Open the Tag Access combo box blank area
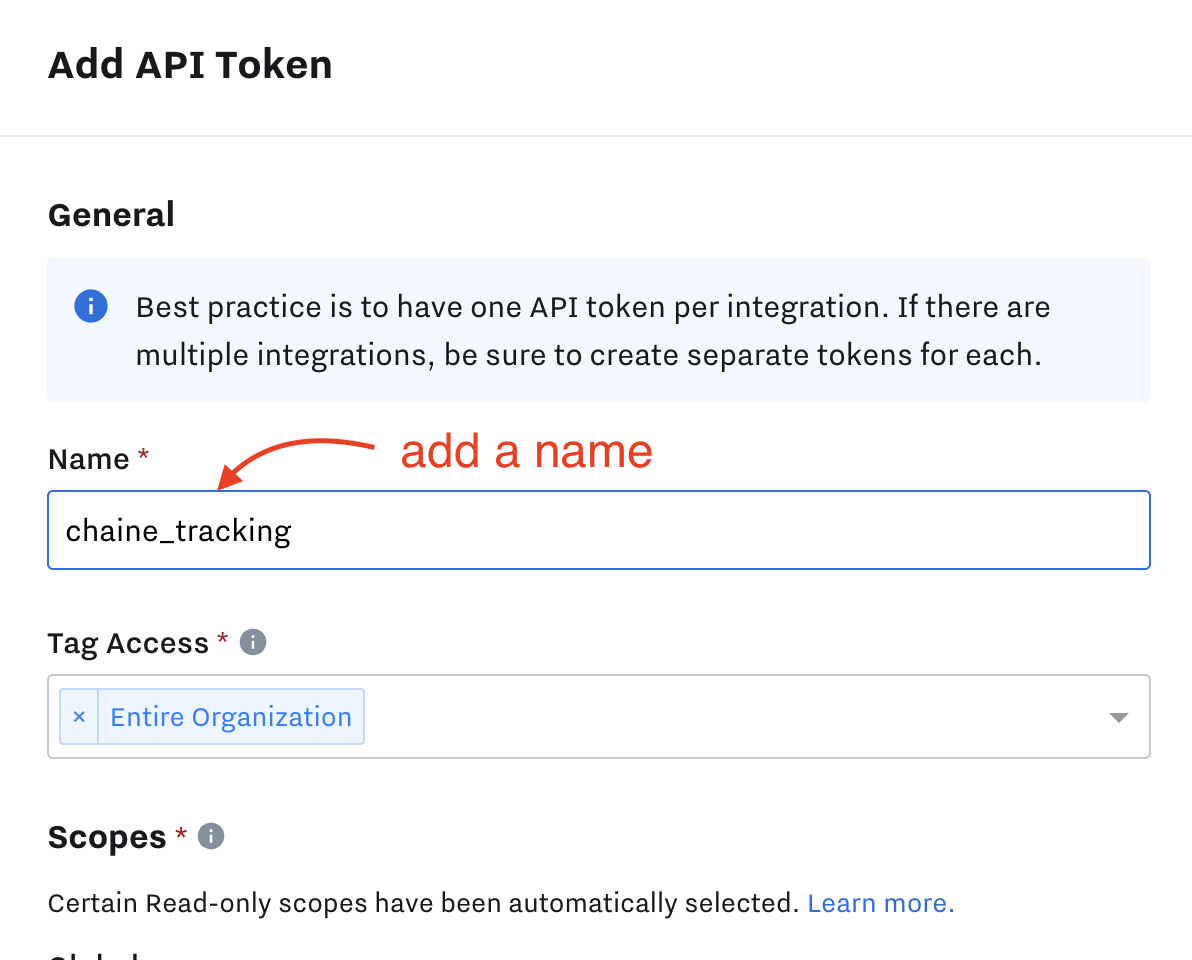The height and width of the screenshot is (960, 1192). point(730,717)
